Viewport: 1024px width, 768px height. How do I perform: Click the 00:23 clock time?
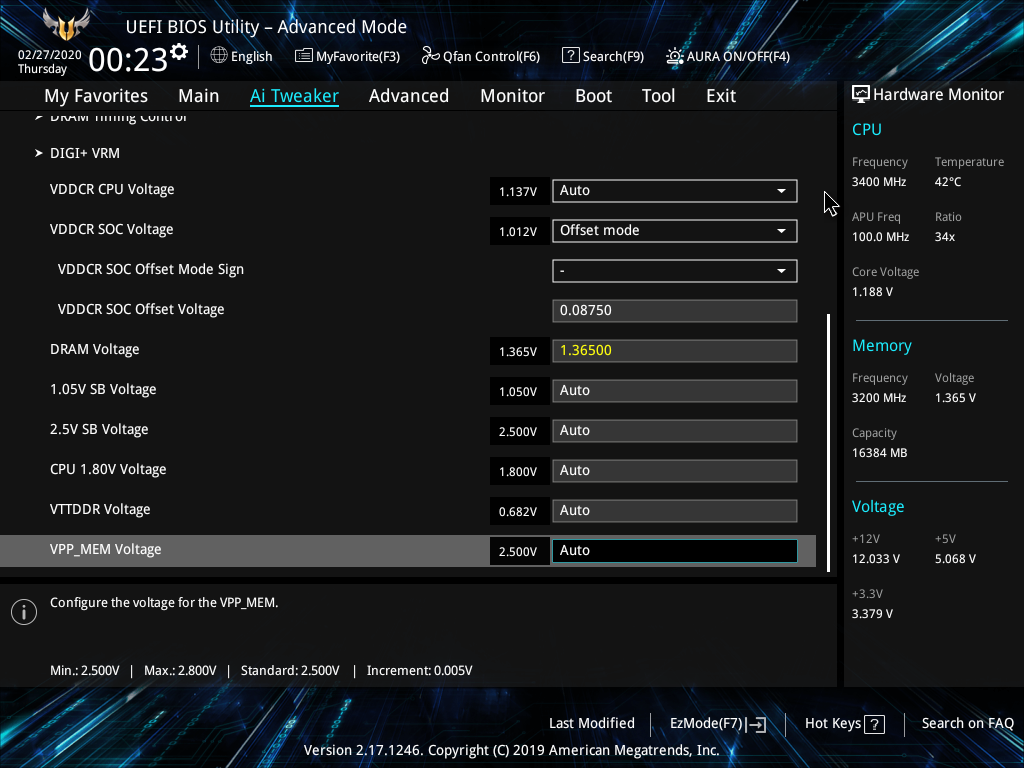coord(128,60)
